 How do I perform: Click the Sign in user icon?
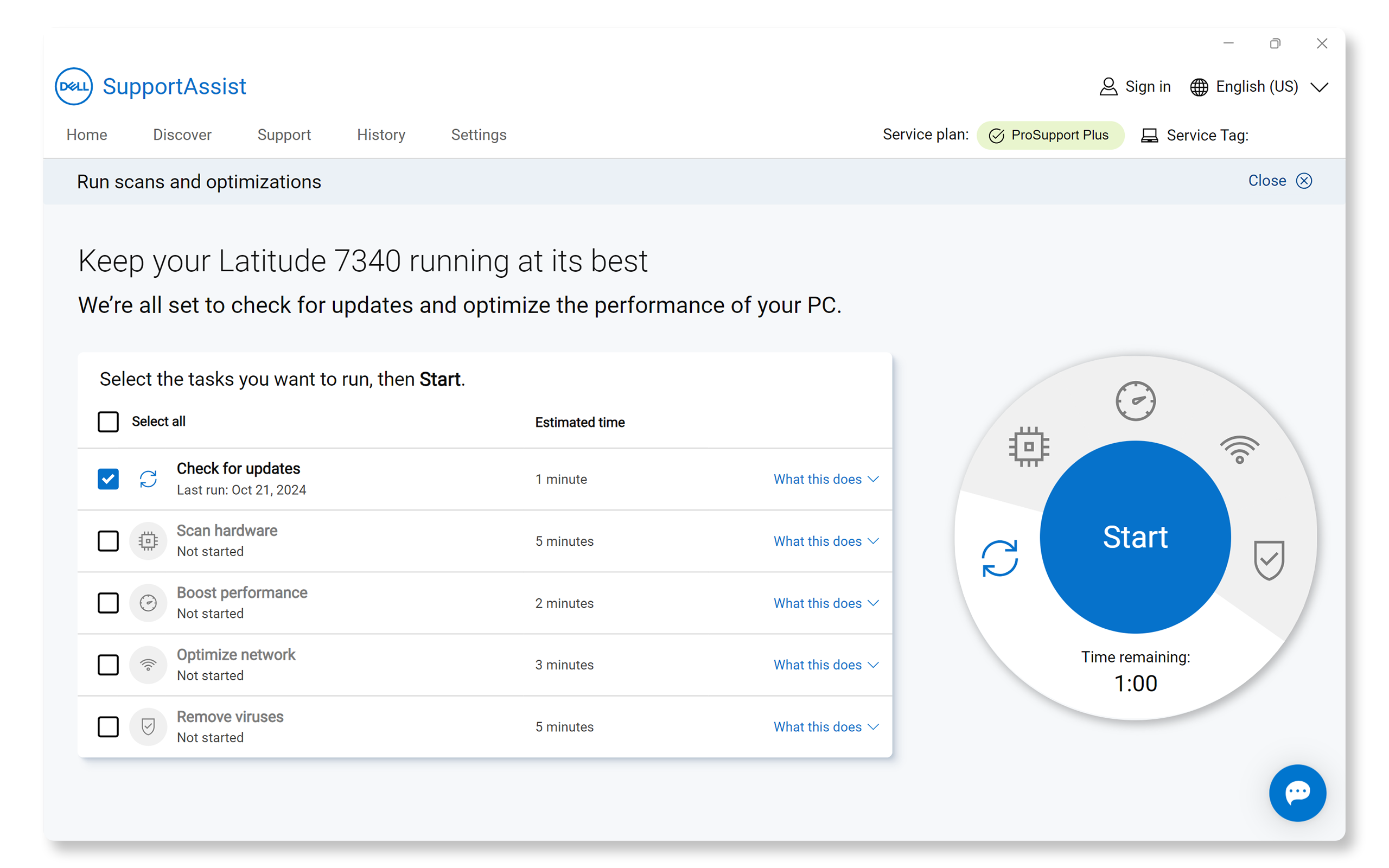[x=1108, y=87]
